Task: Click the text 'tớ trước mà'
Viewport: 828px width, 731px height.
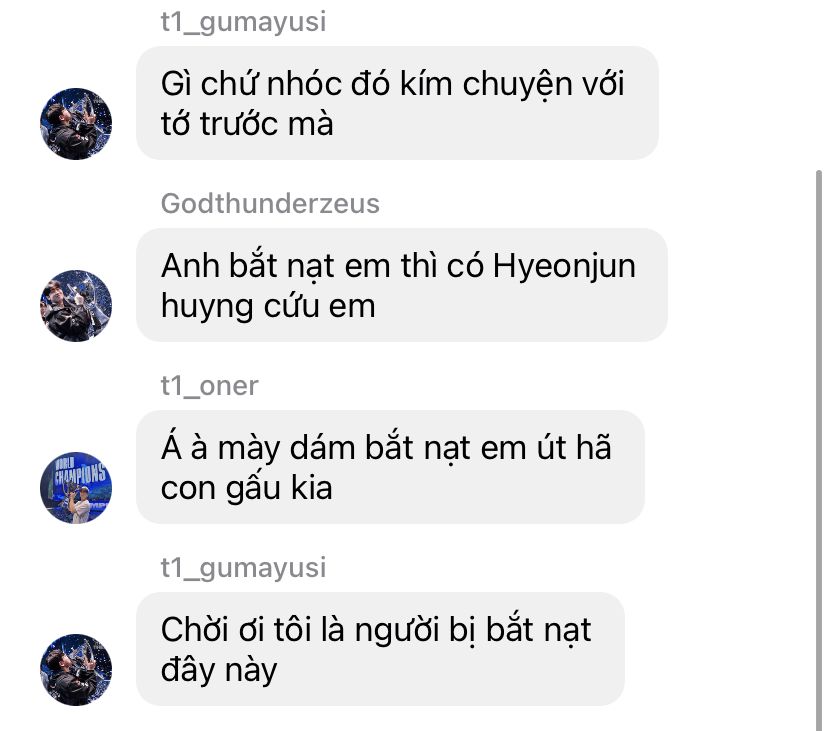Action: [247, 125]
